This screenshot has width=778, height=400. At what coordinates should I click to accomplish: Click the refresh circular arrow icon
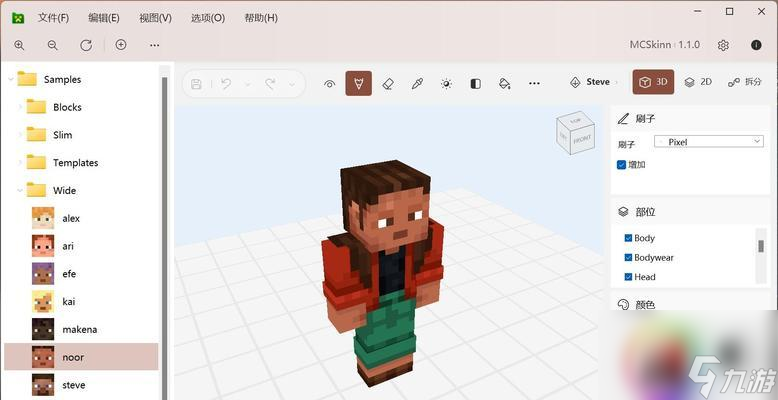click(86, 45)
